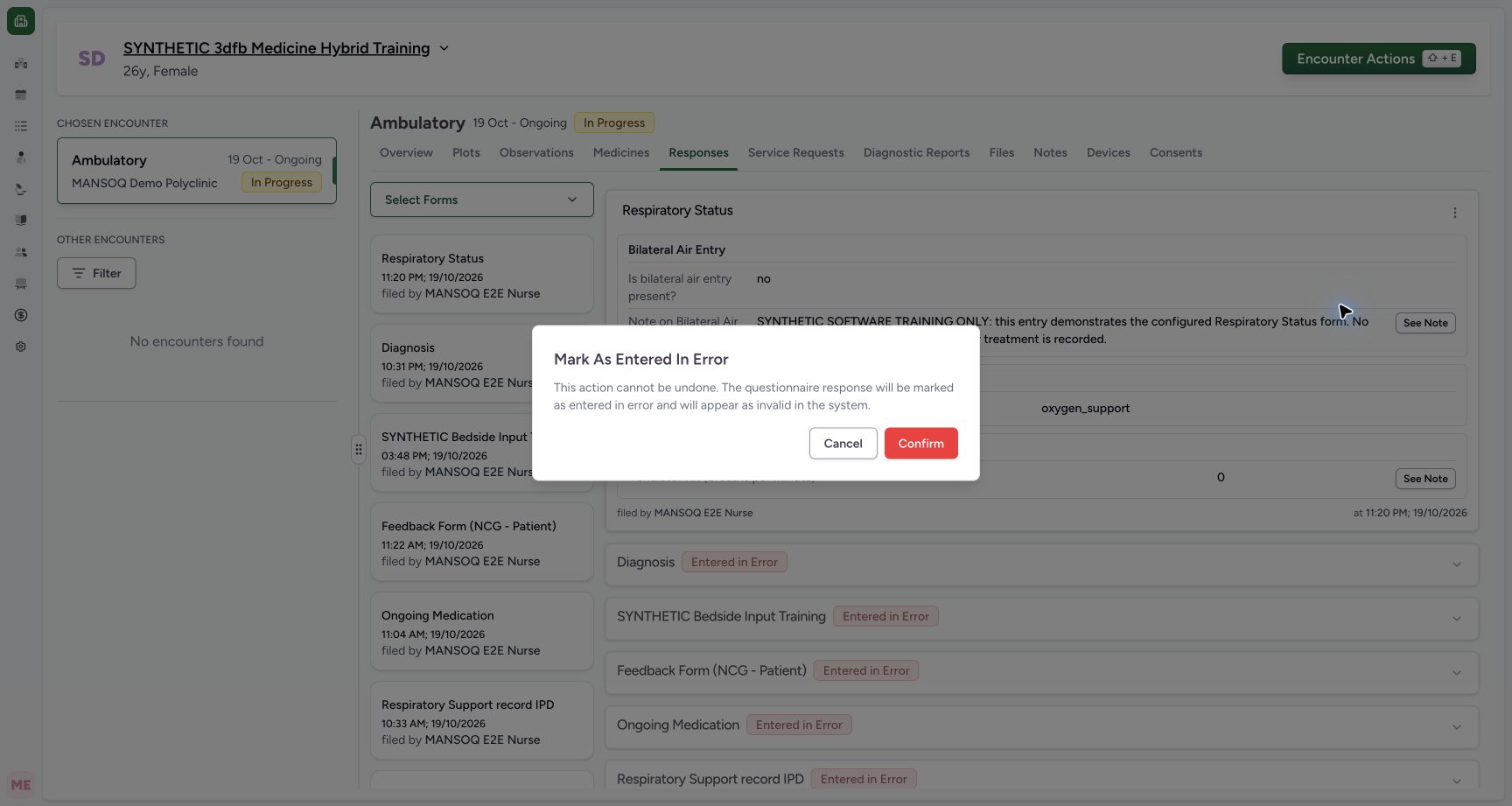
Task: Switch to the Devices tab
Action: point(1108,152)
